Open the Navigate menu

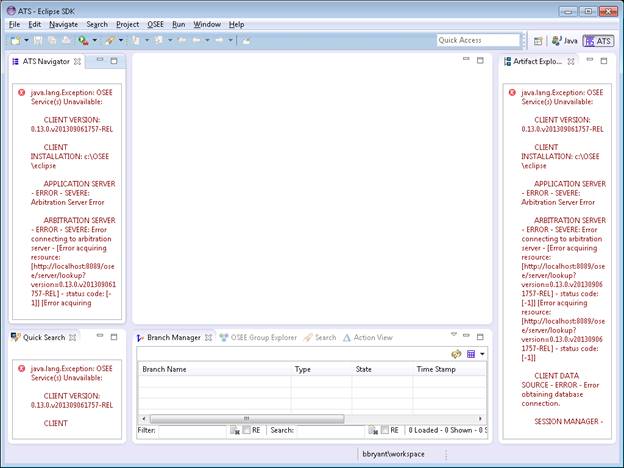[64, 24]
